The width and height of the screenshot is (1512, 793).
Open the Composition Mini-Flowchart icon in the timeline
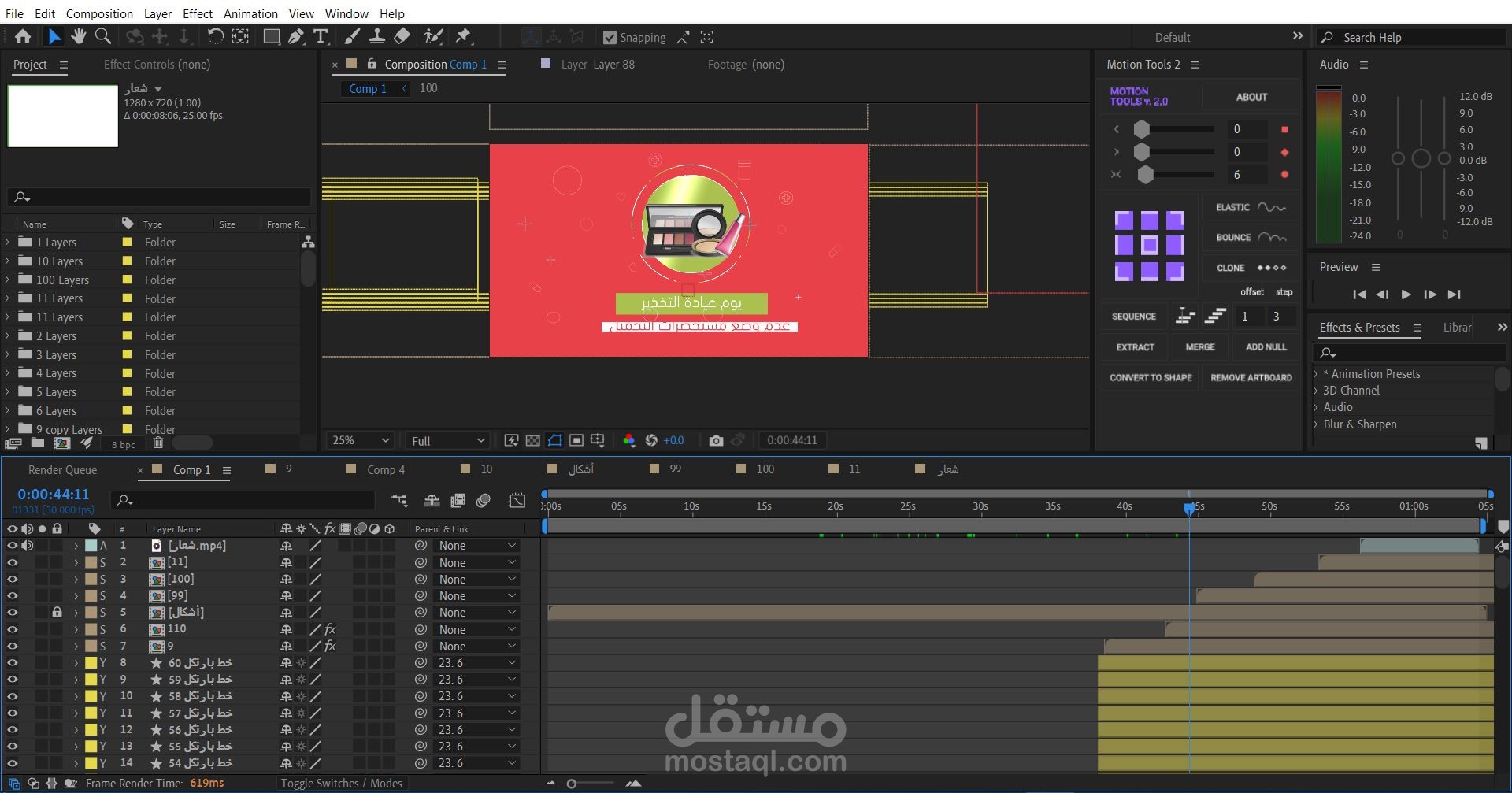pos(399,500)
